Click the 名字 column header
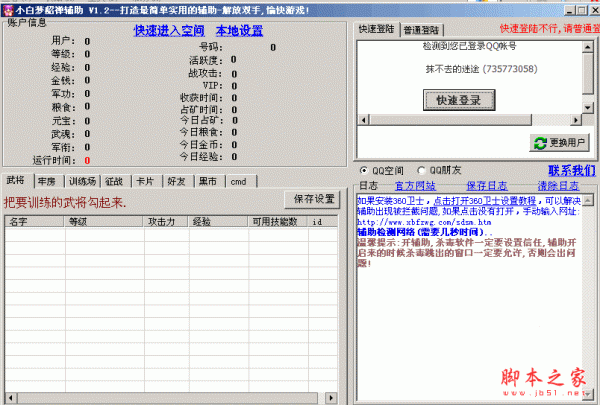Viewport: 600px width, 405px height. pos(34,222)
